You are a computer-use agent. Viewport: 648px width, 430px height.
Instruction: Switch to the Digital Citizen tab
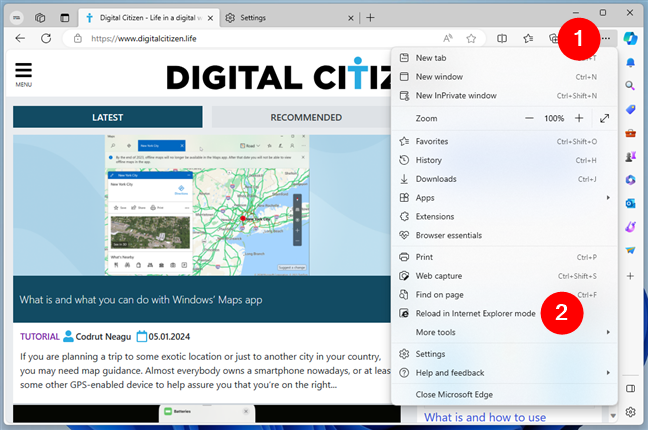point(149,18)
